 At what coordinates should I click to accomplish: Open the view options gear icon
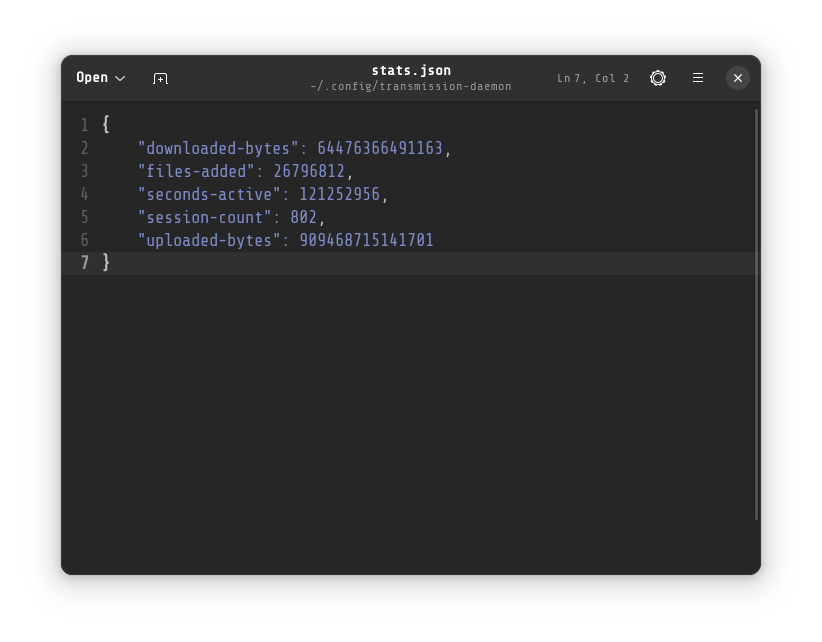[658, 78]
